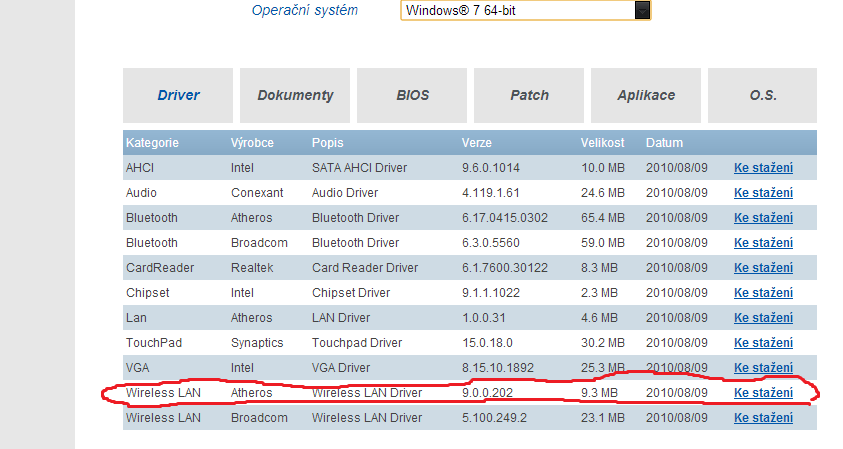Click version 6.3.0.5560 cell
Screen dimensions: 843x449
point(491,243)
